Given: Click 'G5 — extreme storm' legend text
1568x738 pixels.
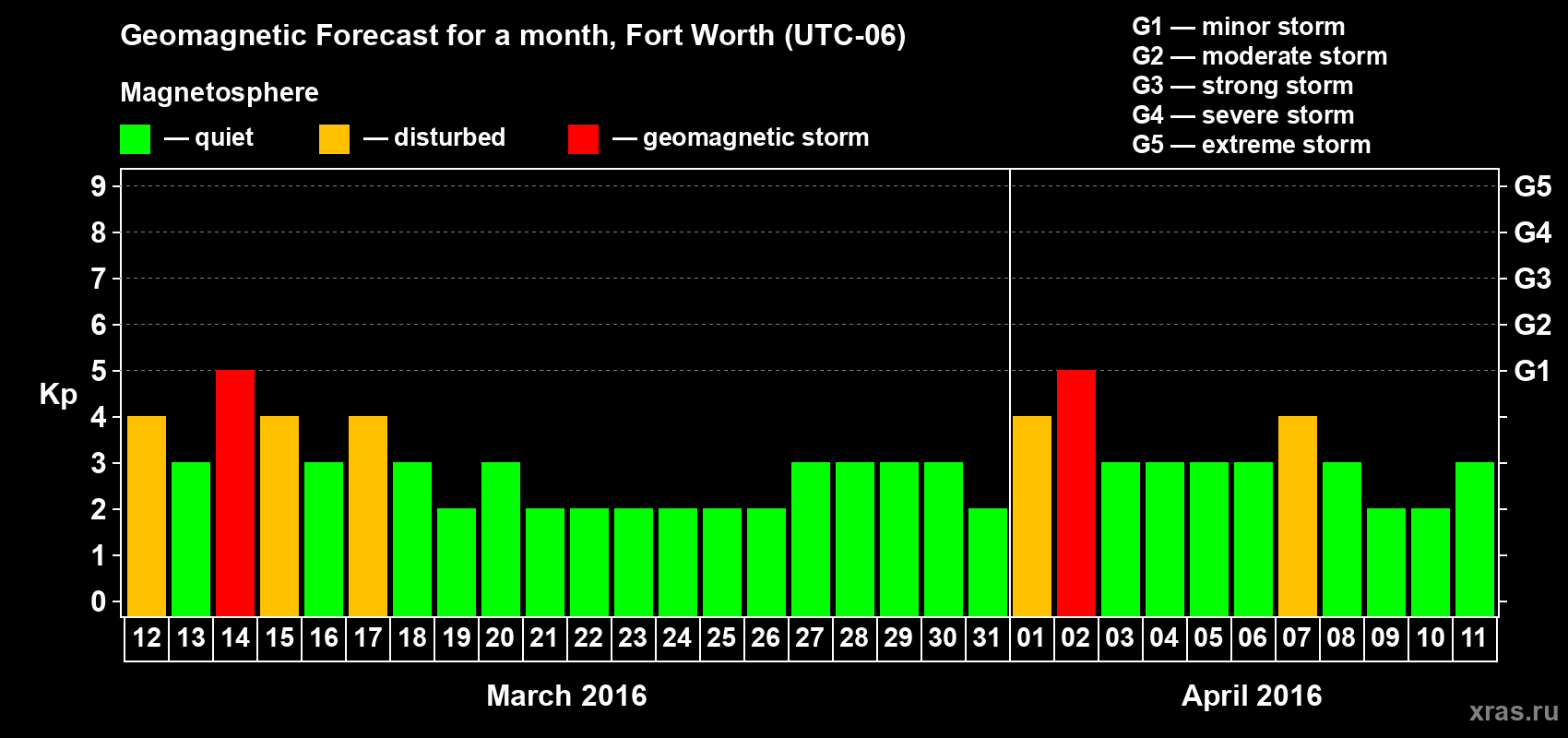Looking at the screenshot, I should coord(1252,145).
